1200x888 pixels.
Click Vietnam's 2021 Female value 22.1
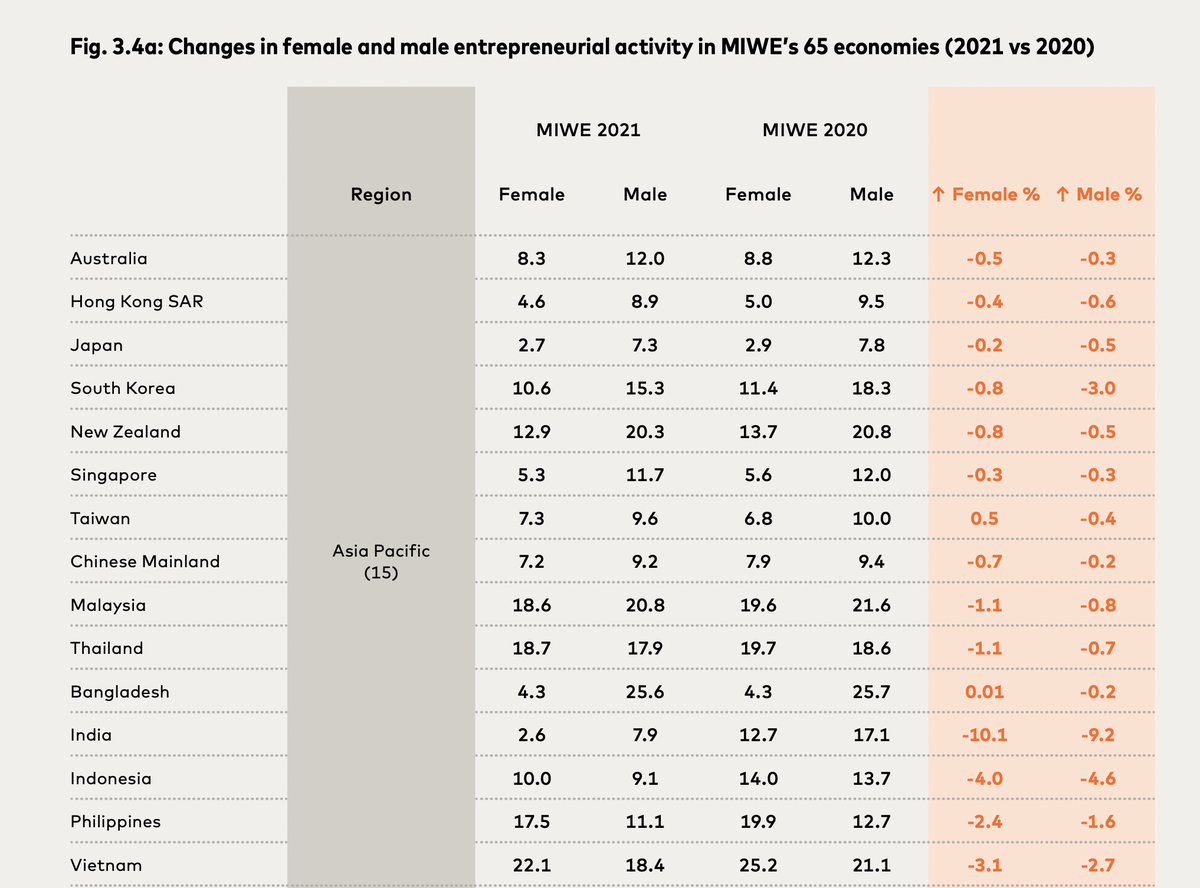coord(532,865)
